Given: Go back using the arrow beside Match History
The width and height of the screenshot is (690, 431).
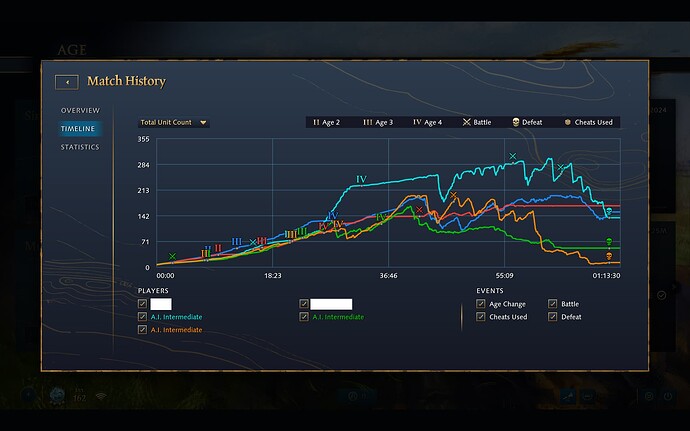Looking at the screenshot, I should pos(68,82).
